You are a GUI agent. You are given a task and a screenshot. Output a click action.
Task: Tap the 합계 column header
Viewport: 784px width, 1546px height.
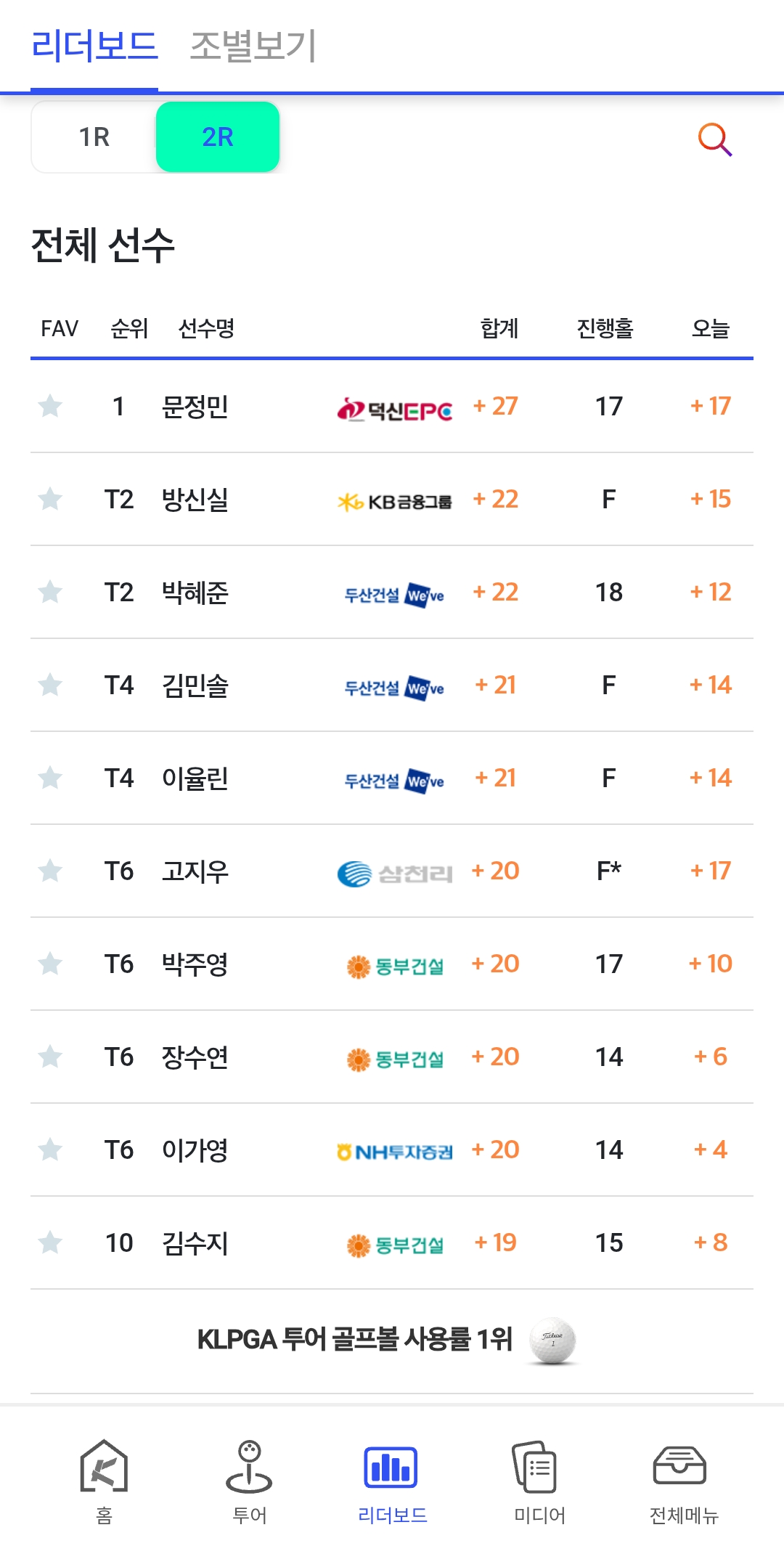coord(499,329)
